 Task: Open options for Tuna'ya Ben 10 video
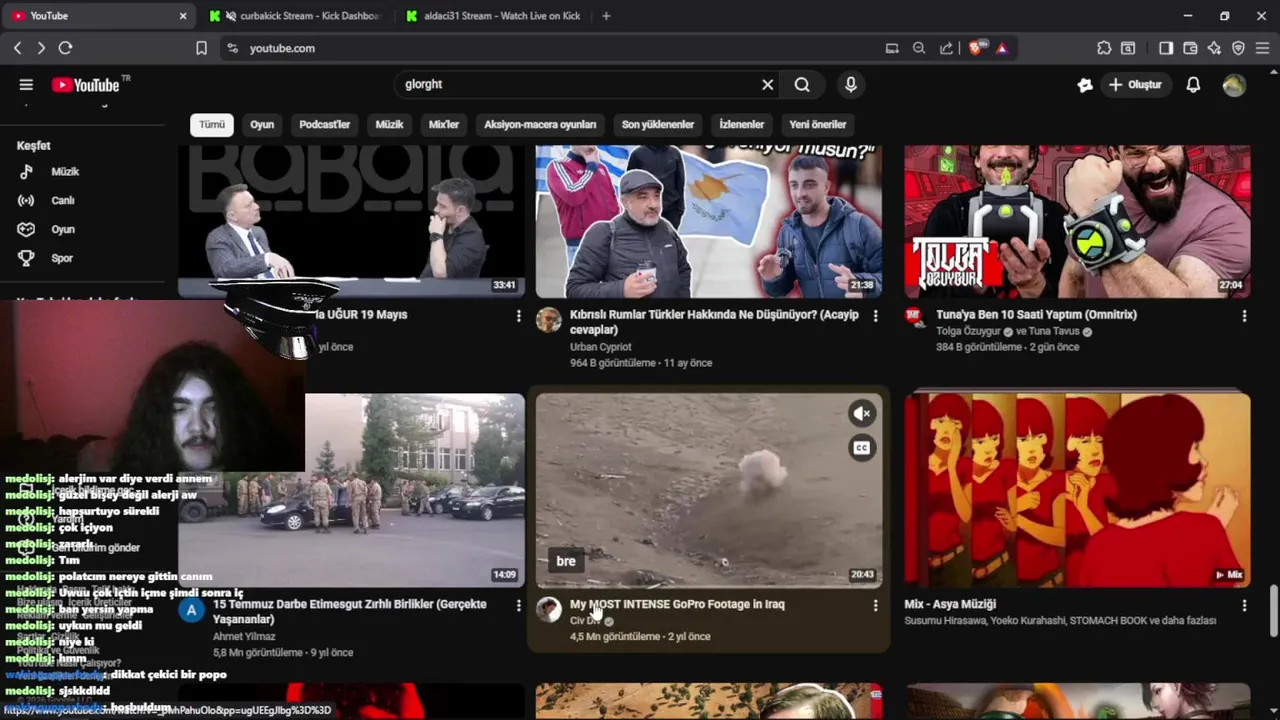tap(1244, 316)
